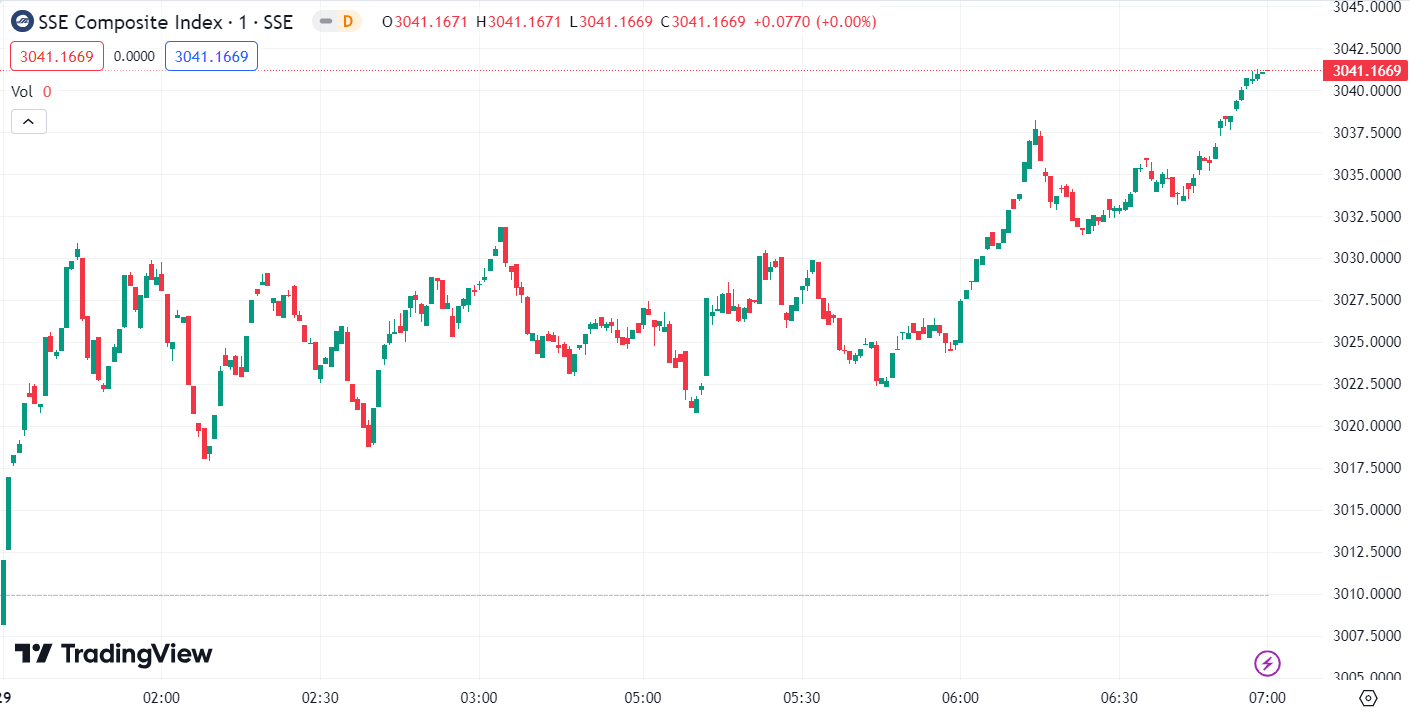Click the 07:00 label on time axis

1267,697
